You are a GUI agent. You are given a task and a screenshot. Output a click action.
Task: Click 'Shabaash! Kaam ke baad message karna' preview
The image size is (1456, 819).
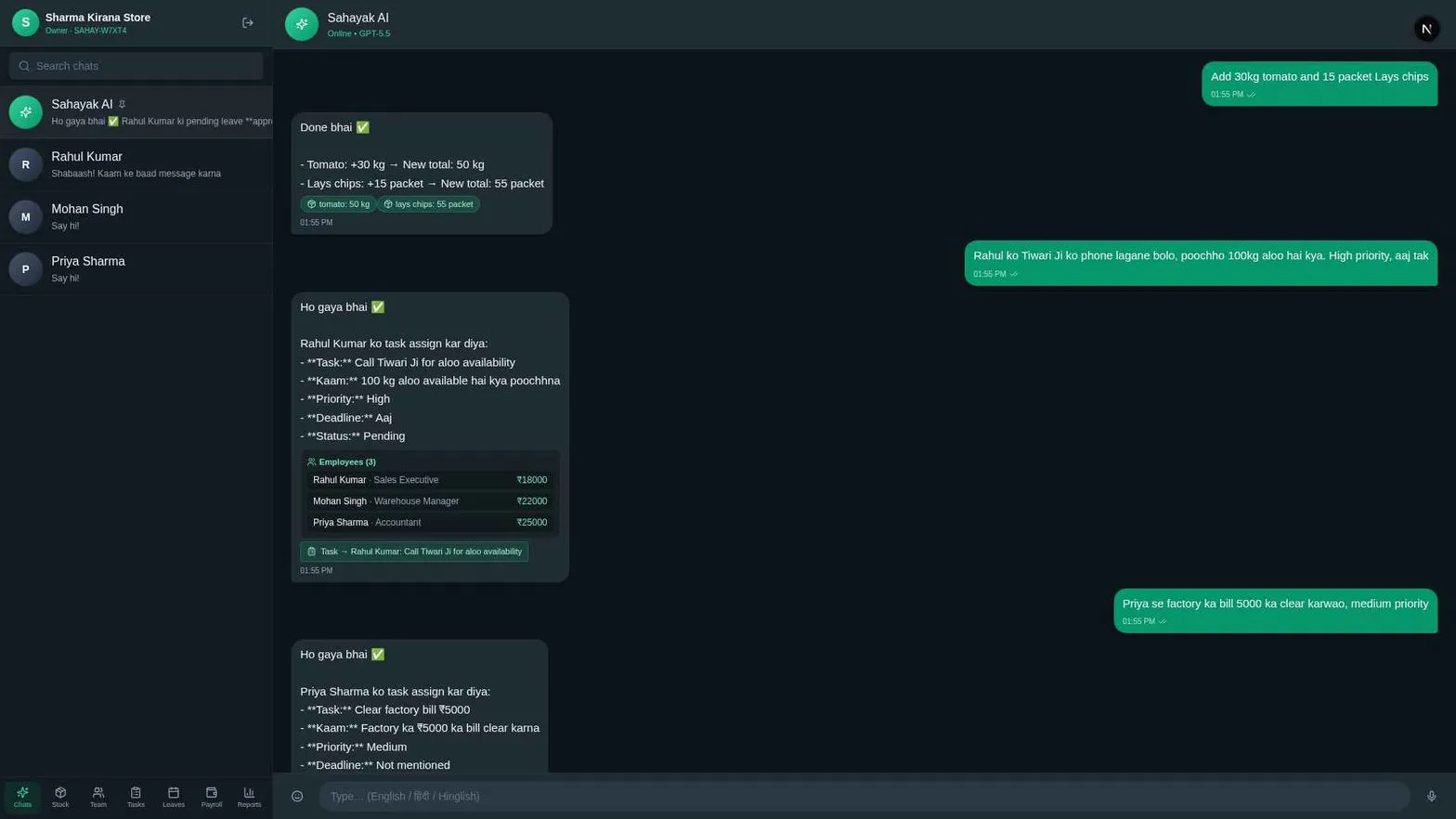(x=136, y=174)
